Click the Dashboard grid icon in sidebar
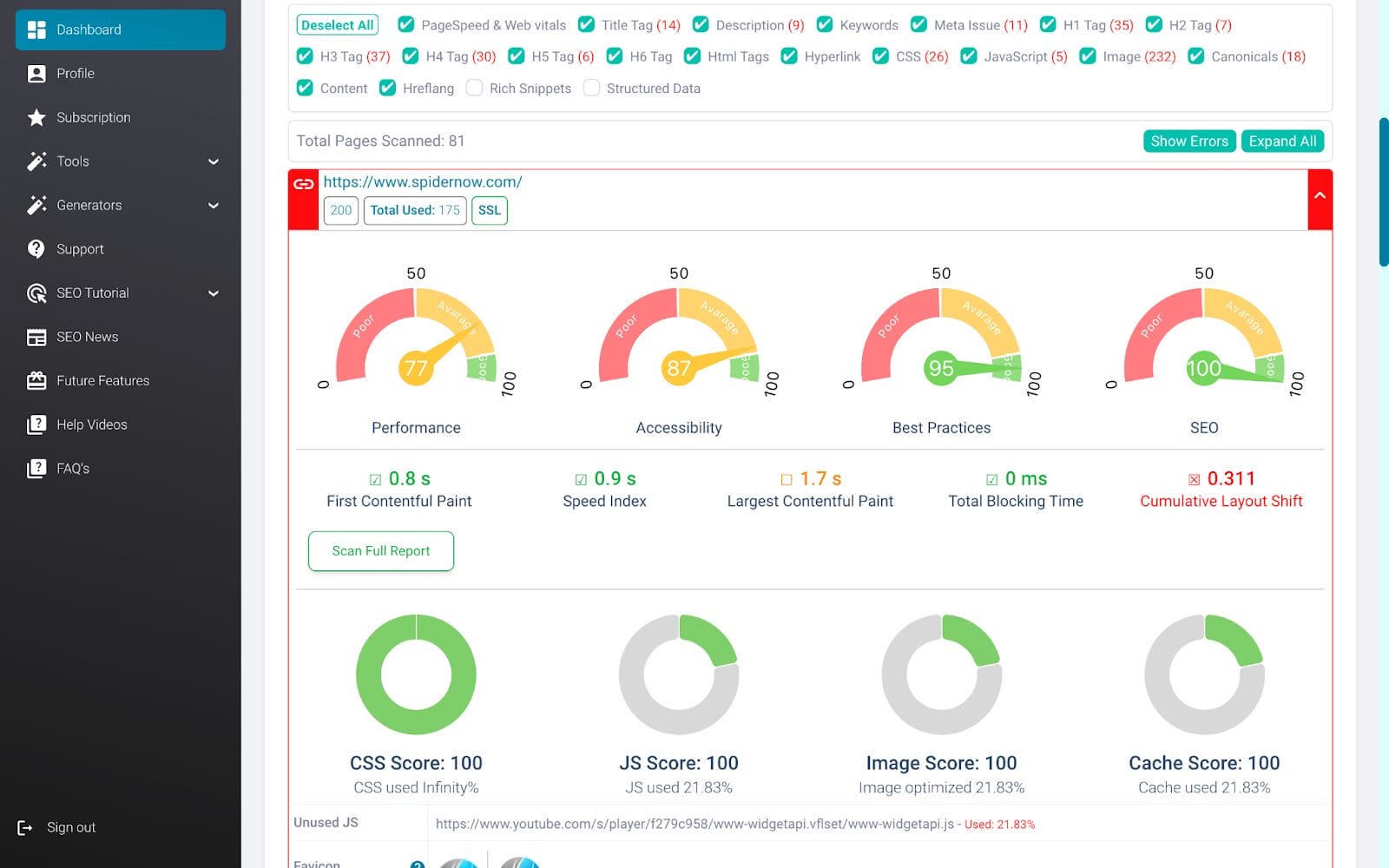The image size is (1389, 868). click(x=36, y=30)
